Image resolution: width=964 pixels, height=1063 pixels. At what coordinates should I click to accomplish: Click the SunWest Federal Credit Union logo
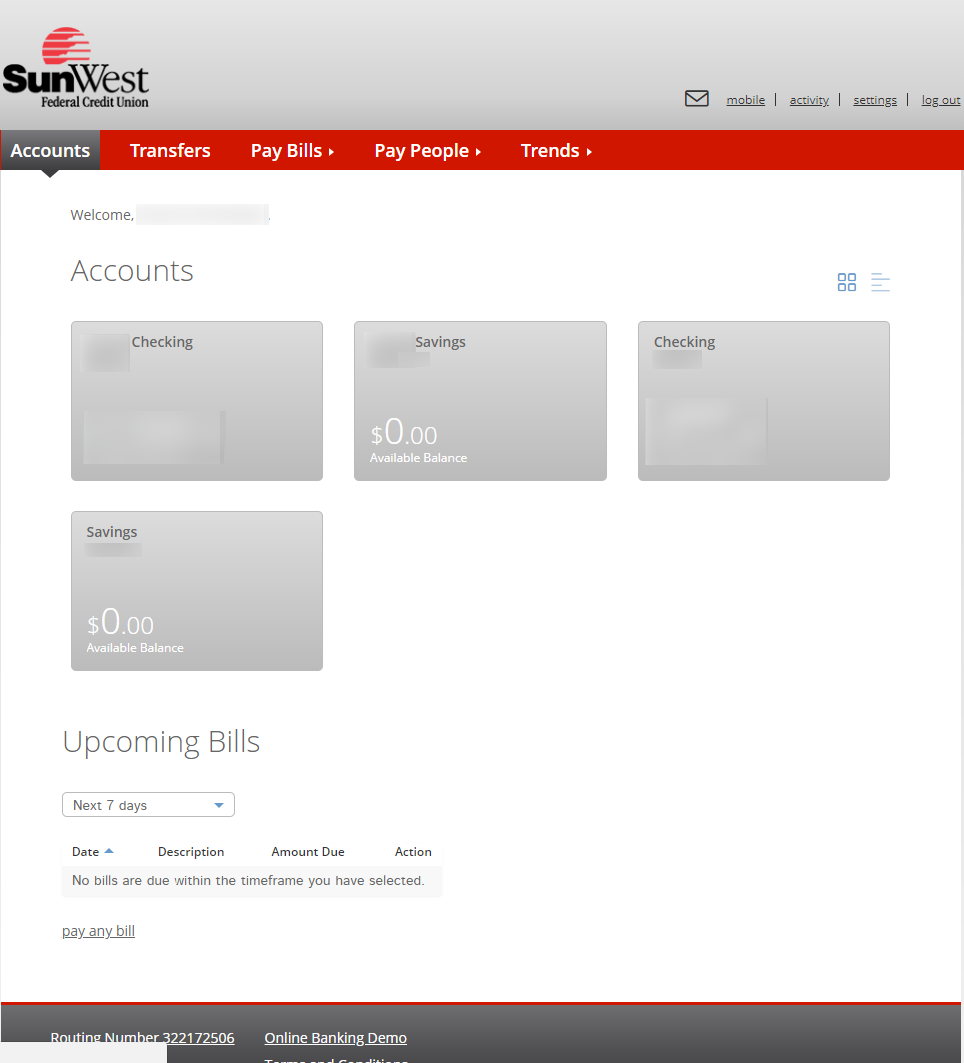click(x=76, y=68)
